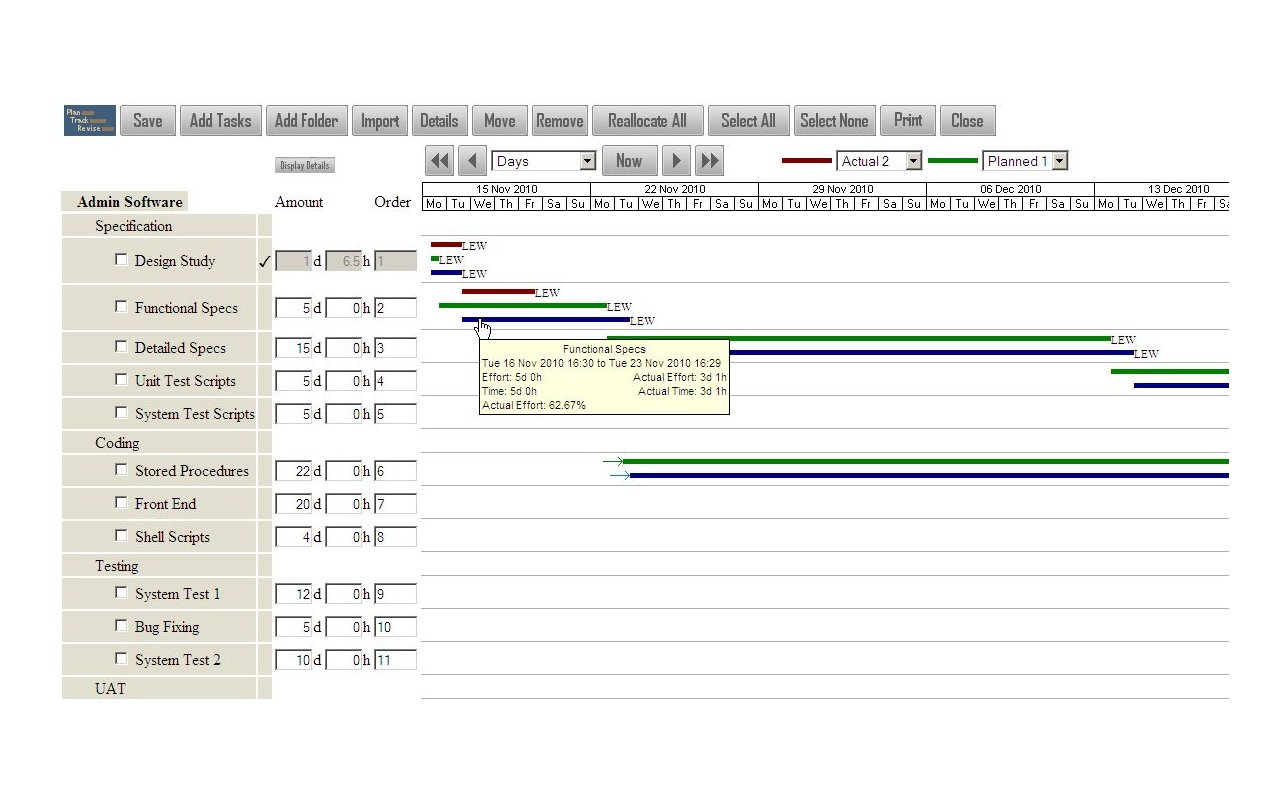Jump forward with double-right arrow
Image resolution: width=1280 pixels, height=800 pixels.
click(x=709, y=161)
